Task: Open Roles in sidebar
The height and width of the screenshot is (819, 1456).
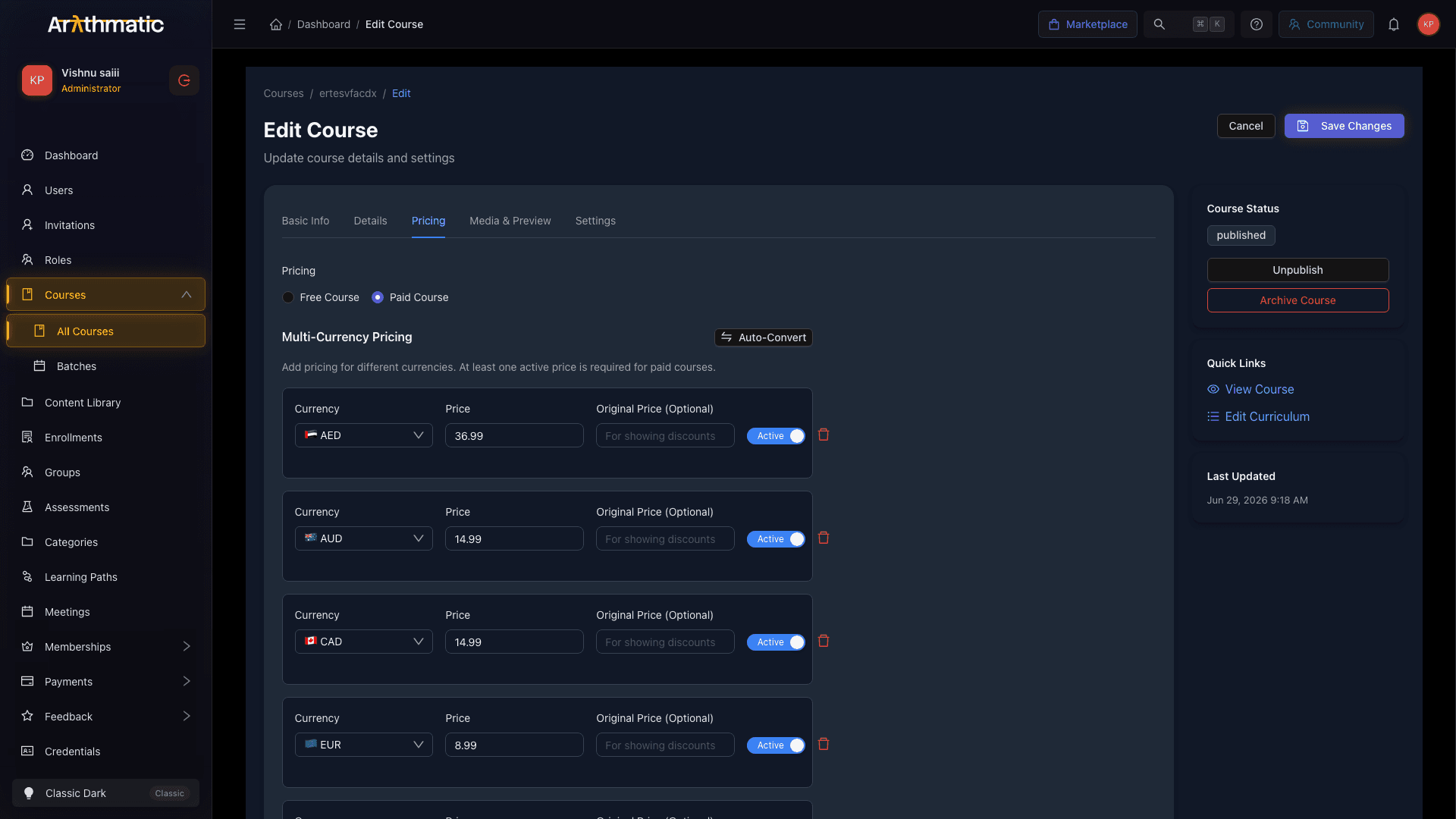Action: pyautogui.click(x=105, y=260)
